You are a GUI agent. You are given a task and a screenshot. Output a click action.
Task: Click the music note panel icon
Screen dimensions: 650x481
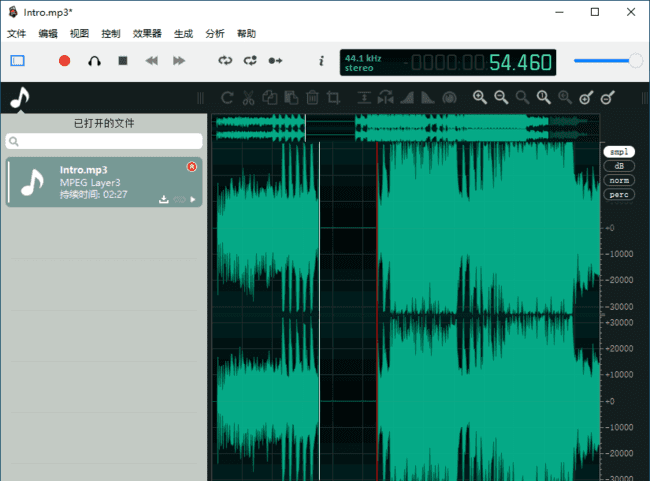[19, 98]
